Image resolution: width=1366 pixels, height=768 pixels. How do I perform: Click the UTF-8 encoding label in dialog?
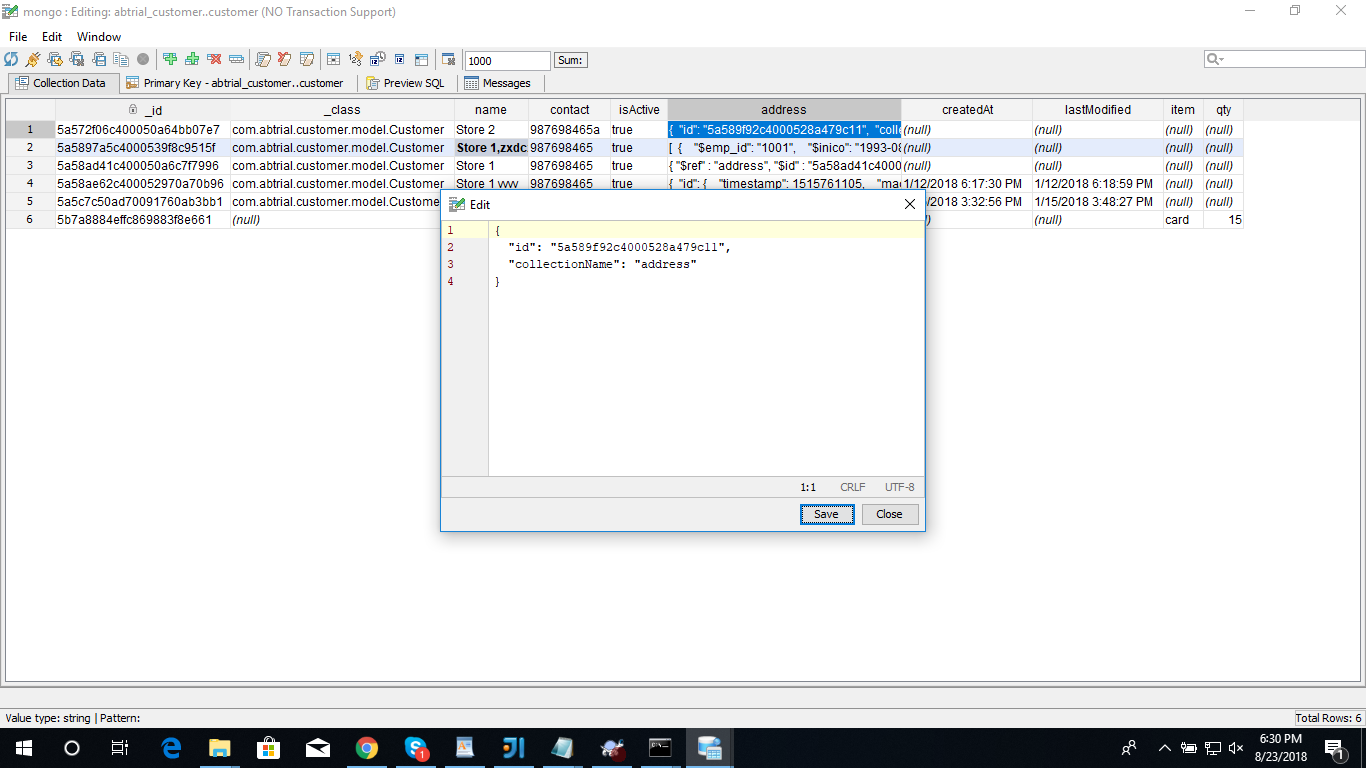(899, 488)
